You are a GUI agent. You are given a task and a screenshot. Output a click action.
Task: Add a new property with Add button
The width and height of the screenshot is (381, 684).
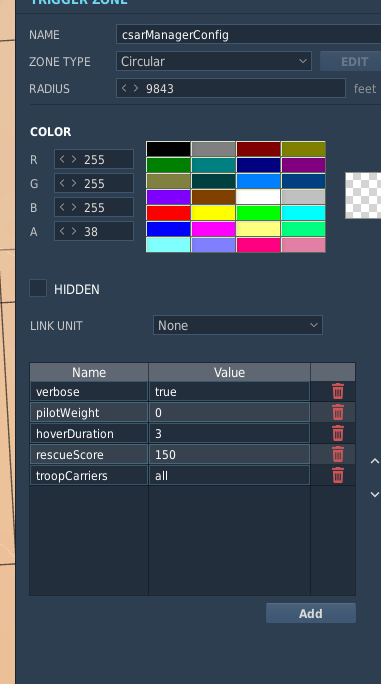[x=311, y=613]
